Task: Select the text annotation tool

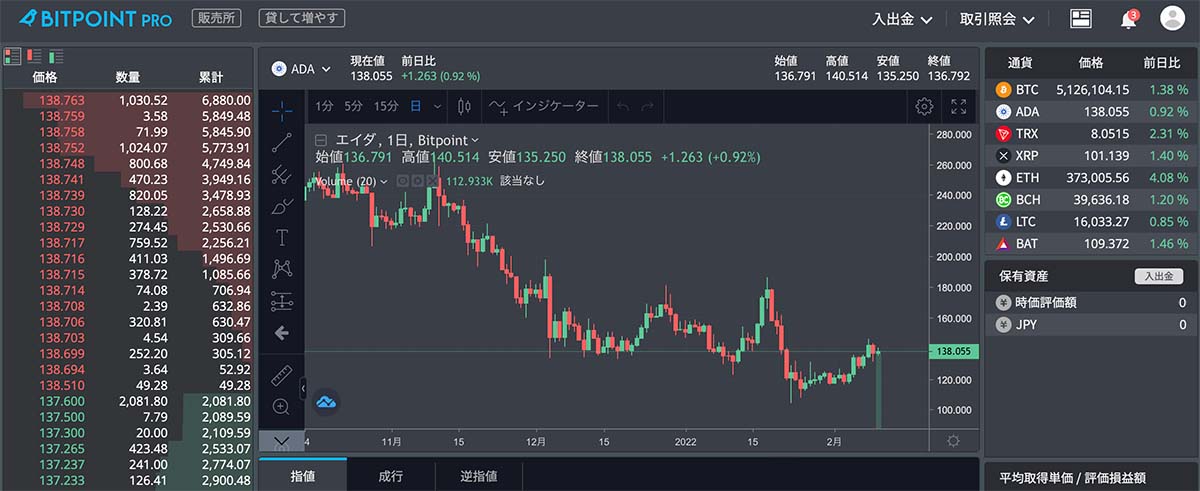Action: 282,237
